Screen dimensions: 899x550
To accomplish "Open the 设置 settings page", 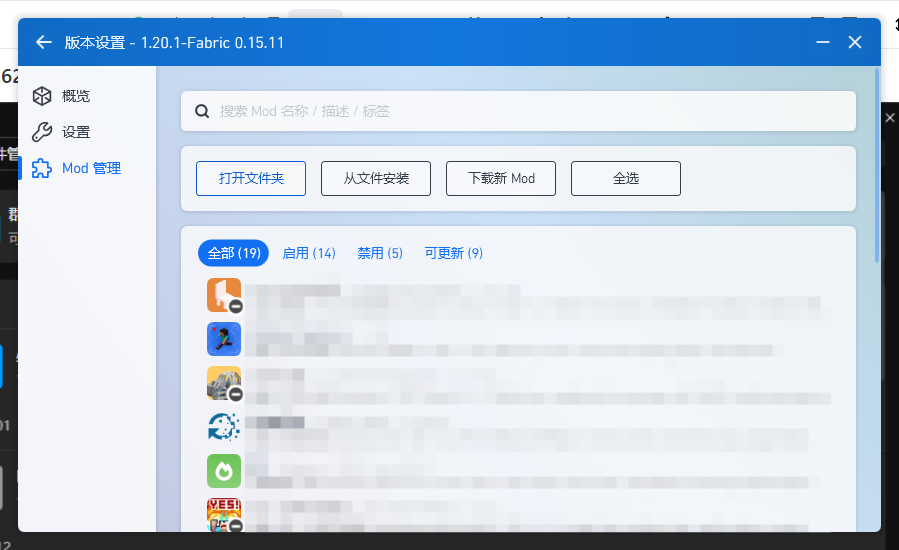I will click(x=75, y=132).
